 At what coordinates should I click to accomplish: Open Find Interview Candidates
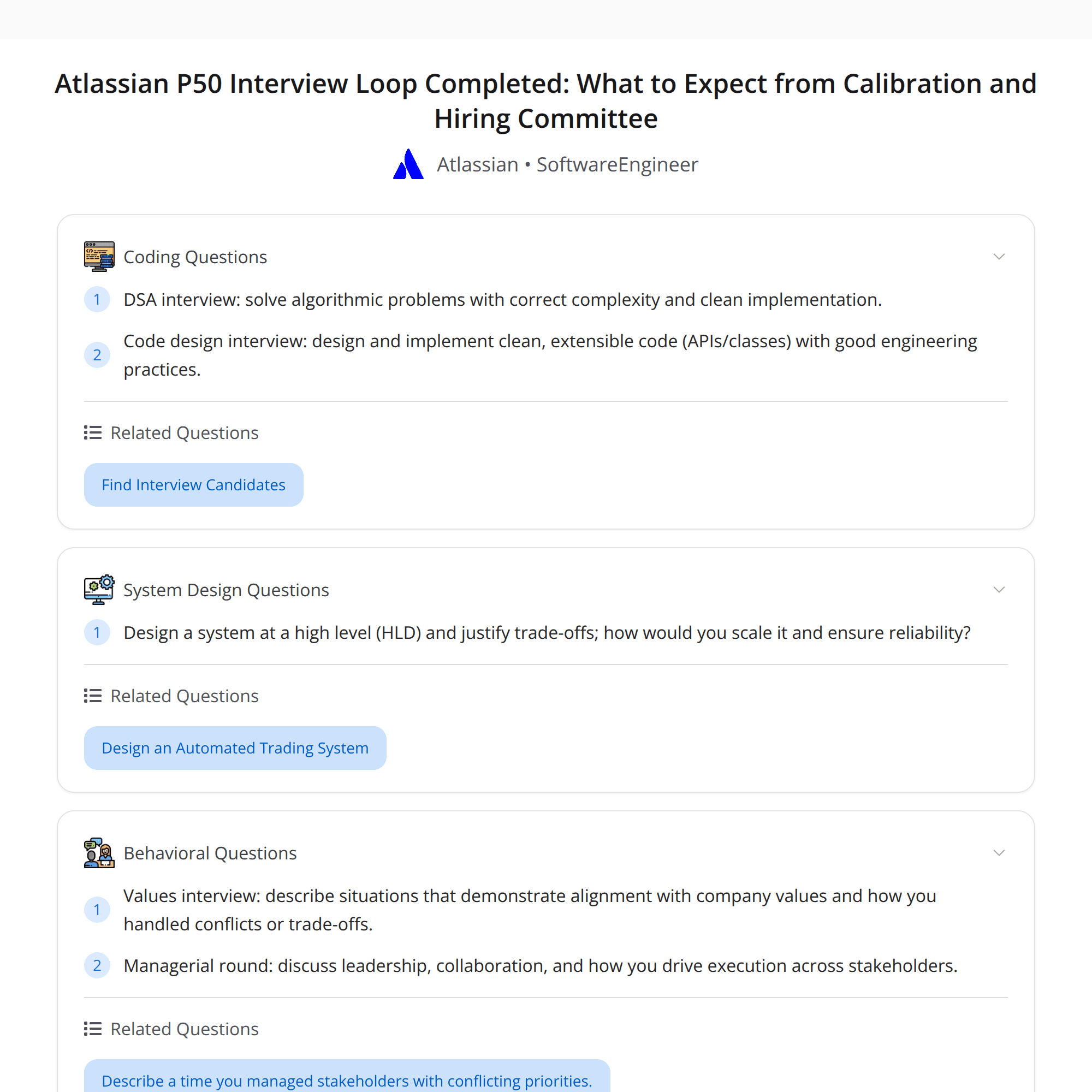(193, 484)
